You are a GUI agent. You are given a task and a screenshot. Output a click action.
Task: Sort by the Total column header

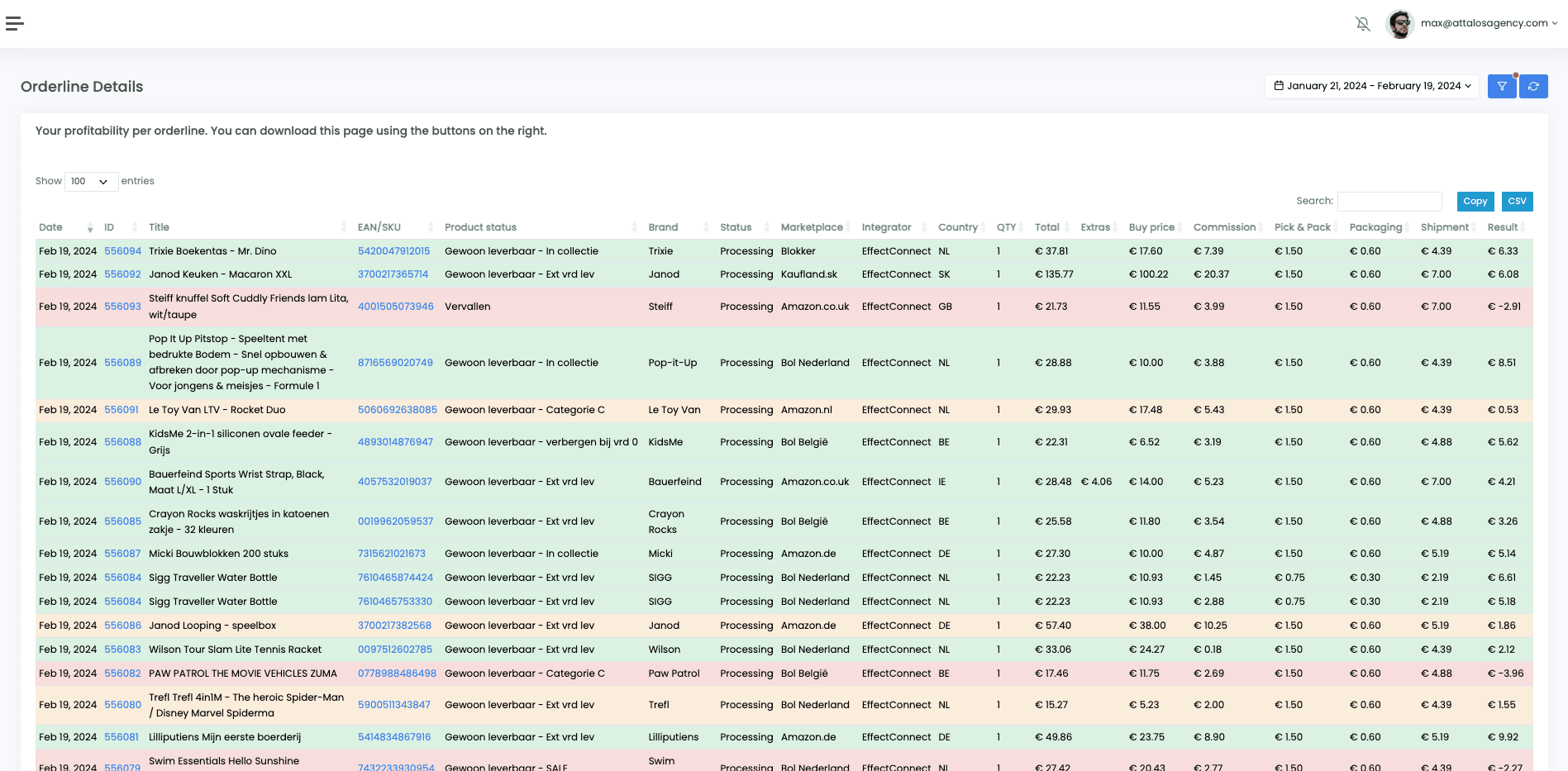tap(1054, 227)
